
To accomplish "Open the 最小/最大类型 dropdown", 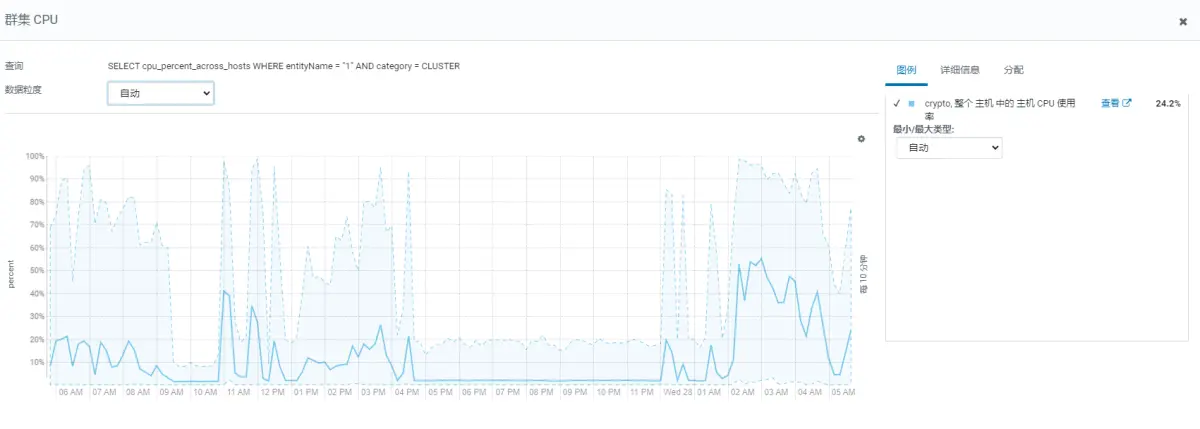I will (x=949, y=147).
